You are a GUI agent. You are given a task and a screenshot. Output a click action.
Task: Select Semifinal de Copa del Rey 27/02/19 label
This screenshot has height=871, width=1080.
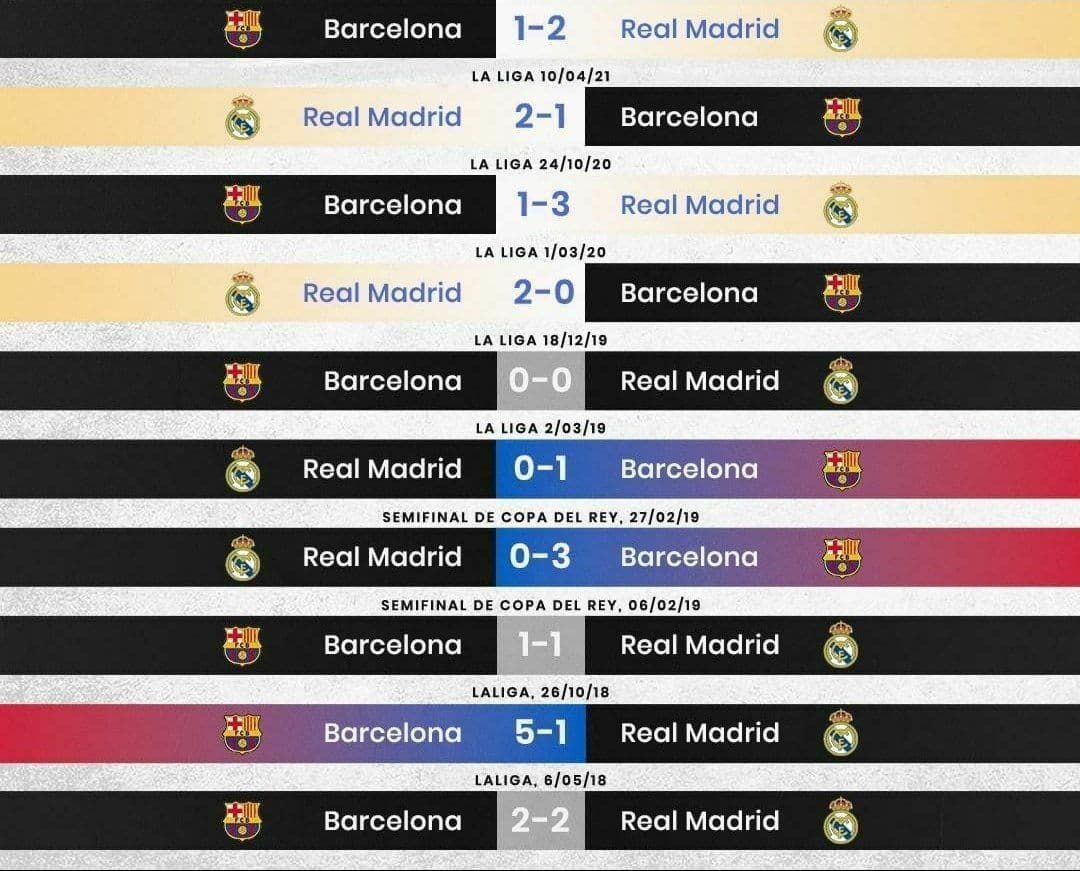[x=541, y=517]
